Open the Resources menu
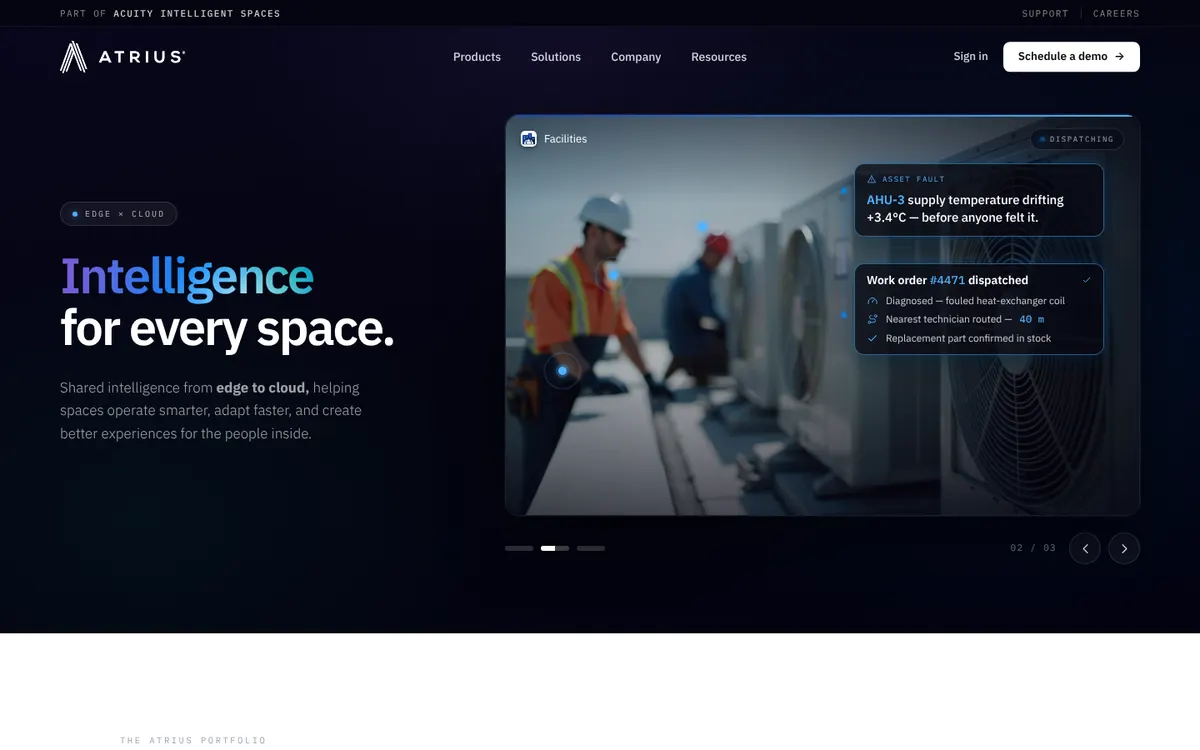This screenshot has width=1200, height=750. [x=719, y=57]
